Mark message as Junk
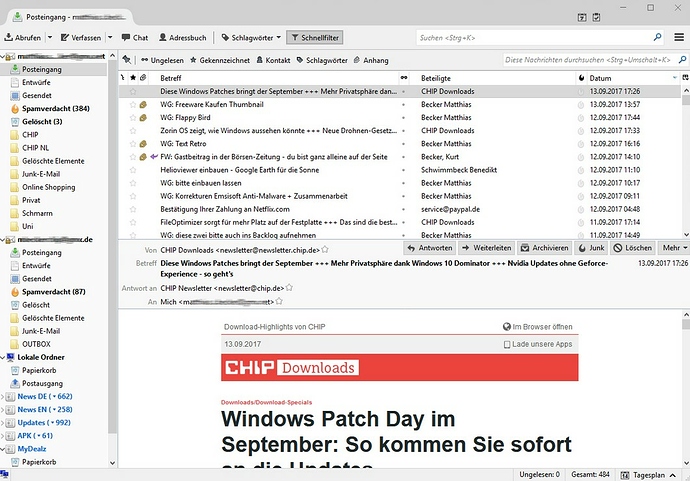The width and height of the screenshot is (690, 481). [591, 248]
